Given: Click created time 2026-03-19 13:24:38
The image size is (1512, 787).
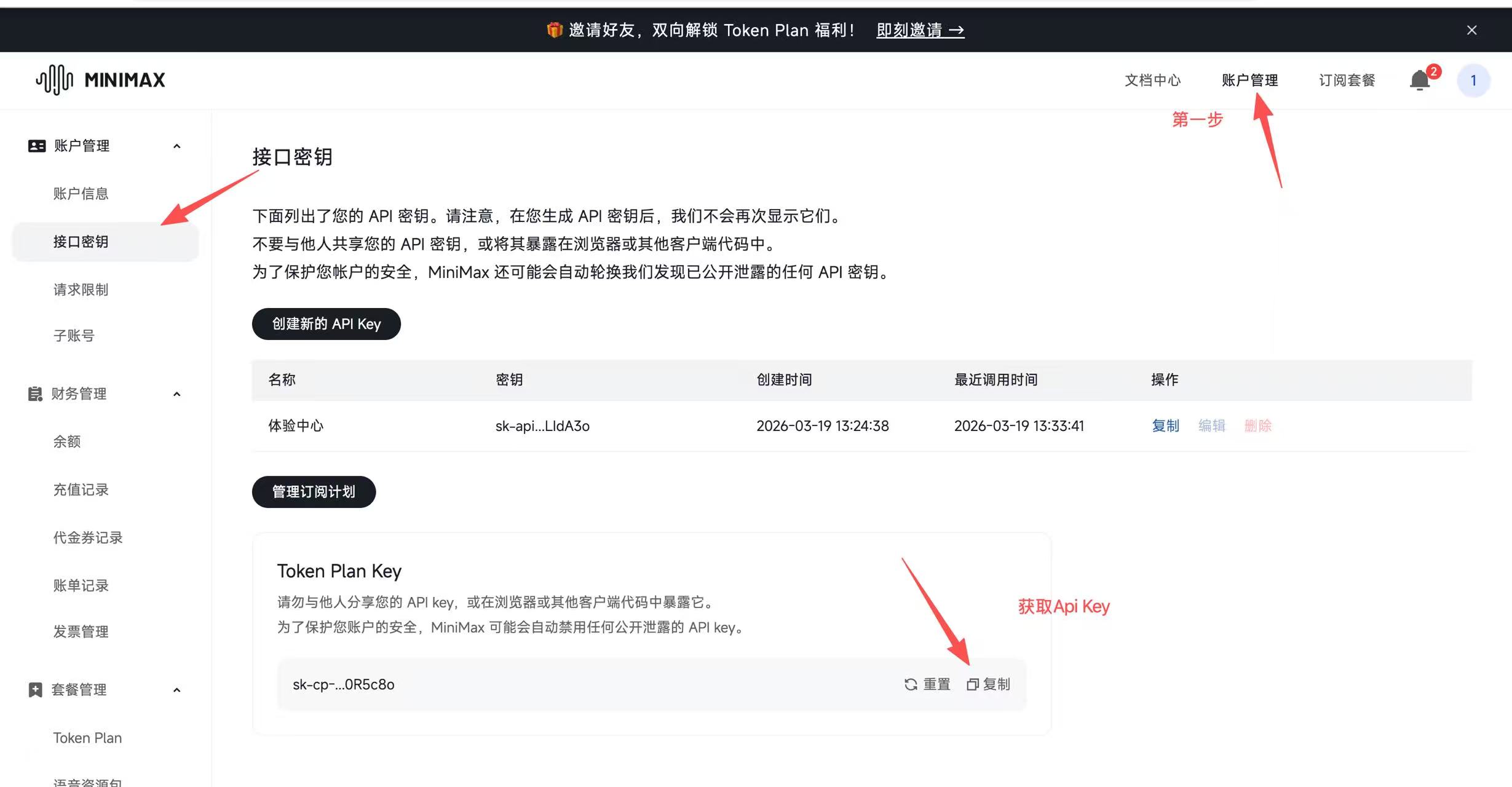Looking at the screenshot, I should tap(822, 425).
